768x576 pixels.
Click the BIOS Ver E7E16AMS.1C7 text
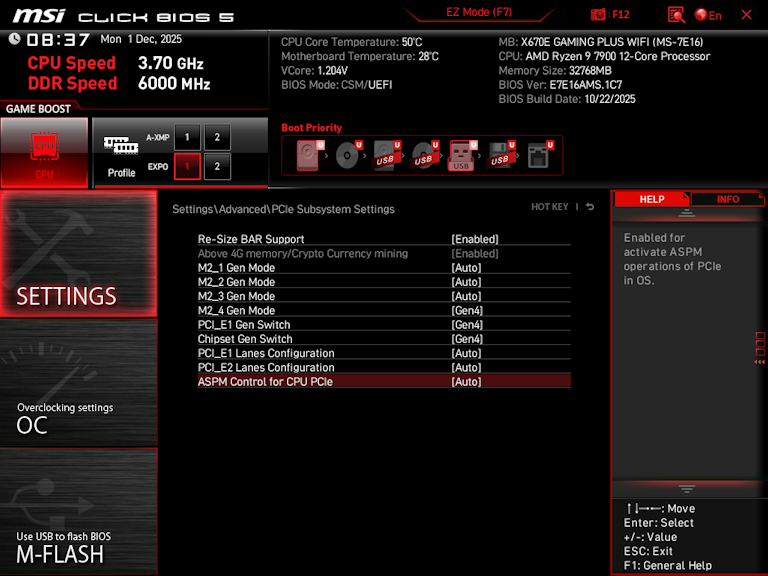click(560, 85)
